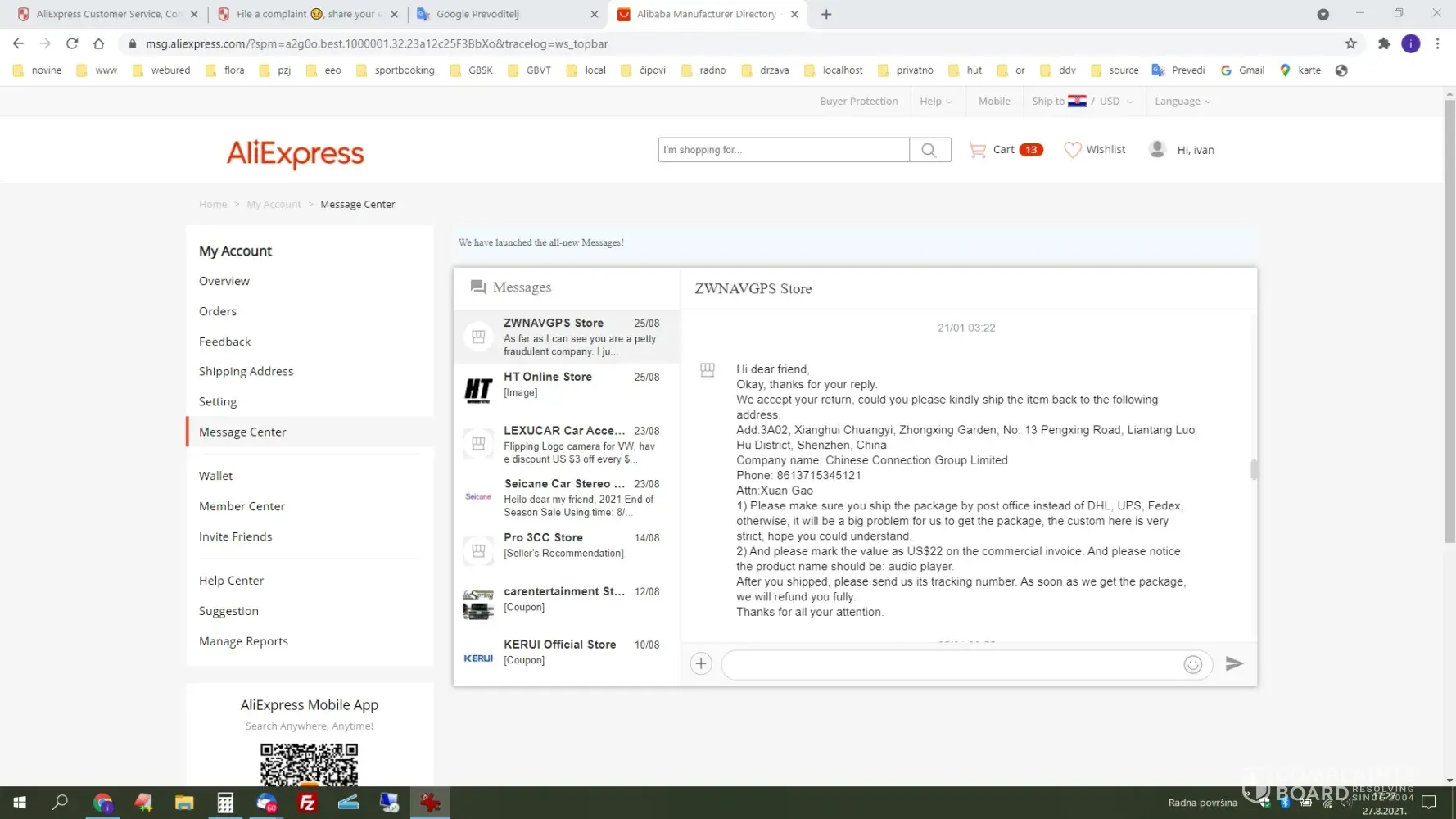
Task: Click the send message arrow icon
Action: pos(1234,664)
